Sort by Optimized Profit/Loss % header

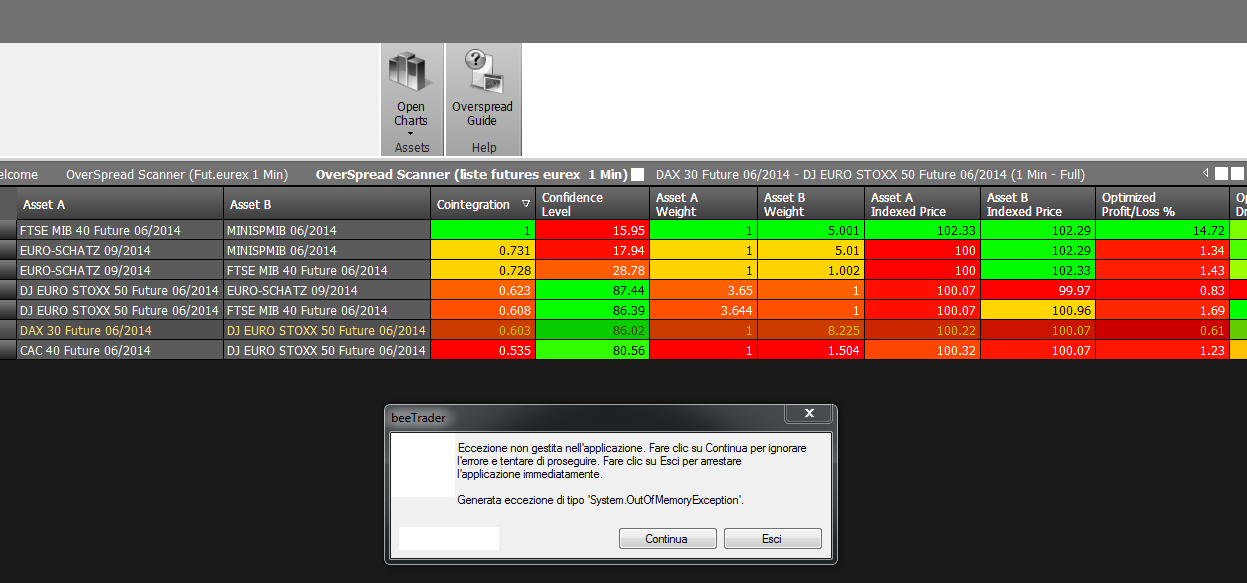1162,204
